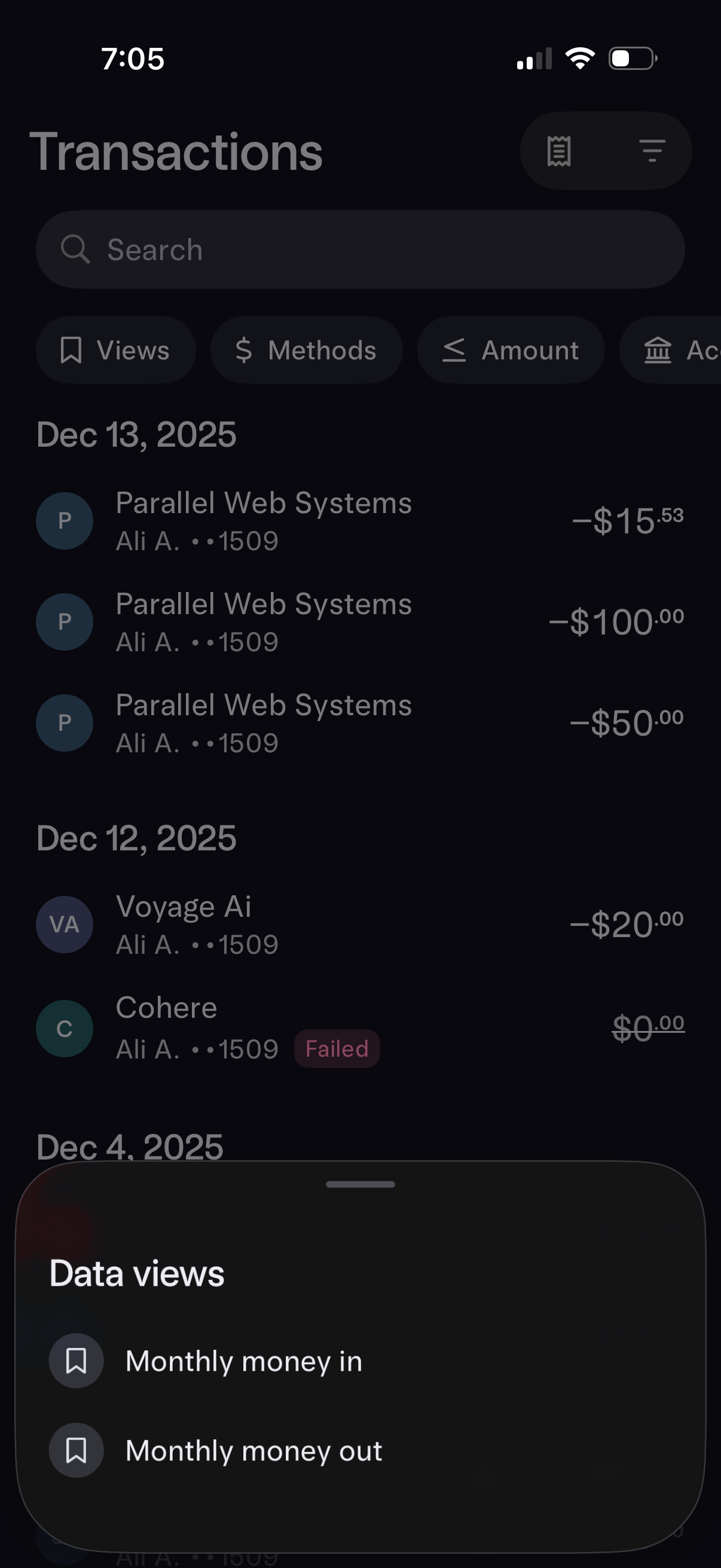This screenshot has height=1568, width=721.
Task: Tap the avatar for the $15.53 transaction
Action: [65, 521]
